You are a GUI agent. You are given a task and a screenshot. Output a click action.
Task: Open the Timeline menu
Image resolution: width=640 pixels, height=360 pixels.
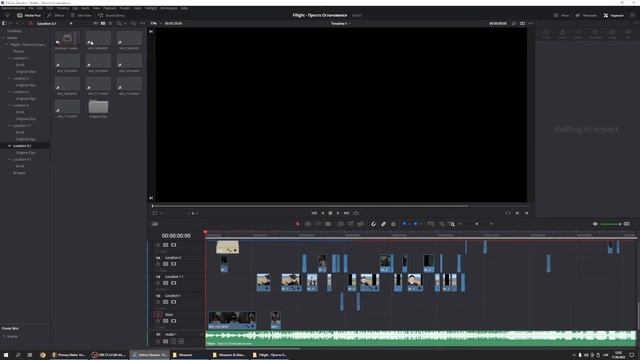click(x=62, y=8)
